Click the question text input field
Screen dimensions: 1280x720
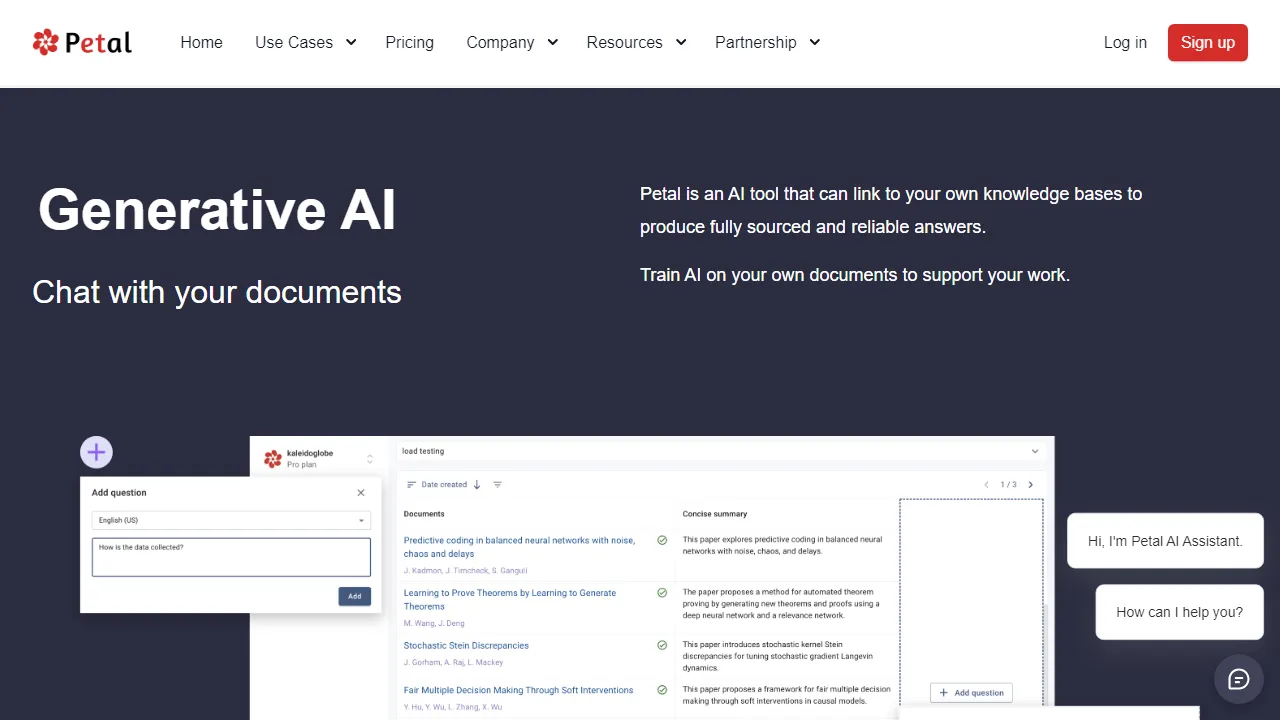tap(231, 557)
